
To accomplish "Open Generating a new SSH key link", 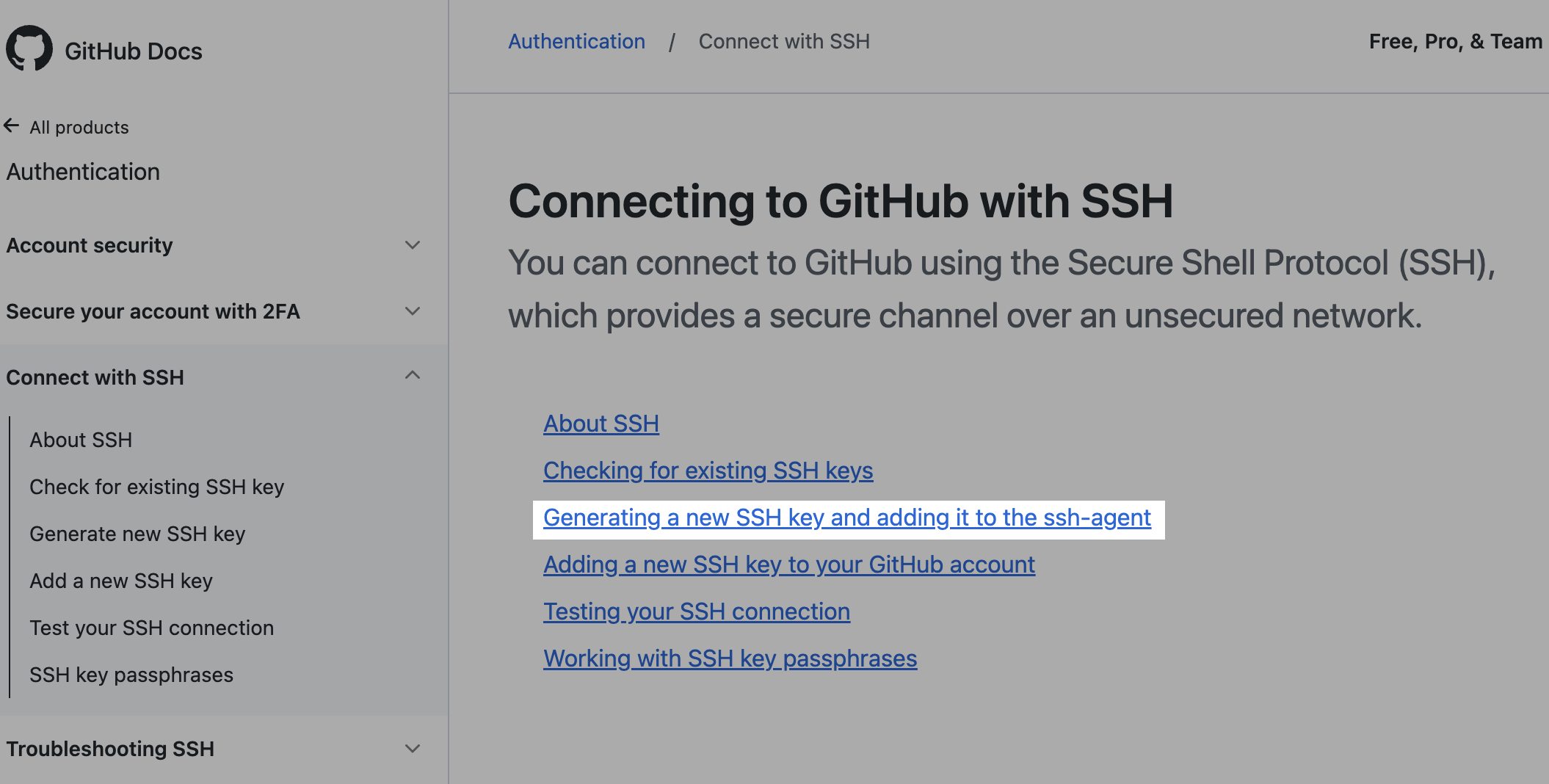I will [846, 518].
